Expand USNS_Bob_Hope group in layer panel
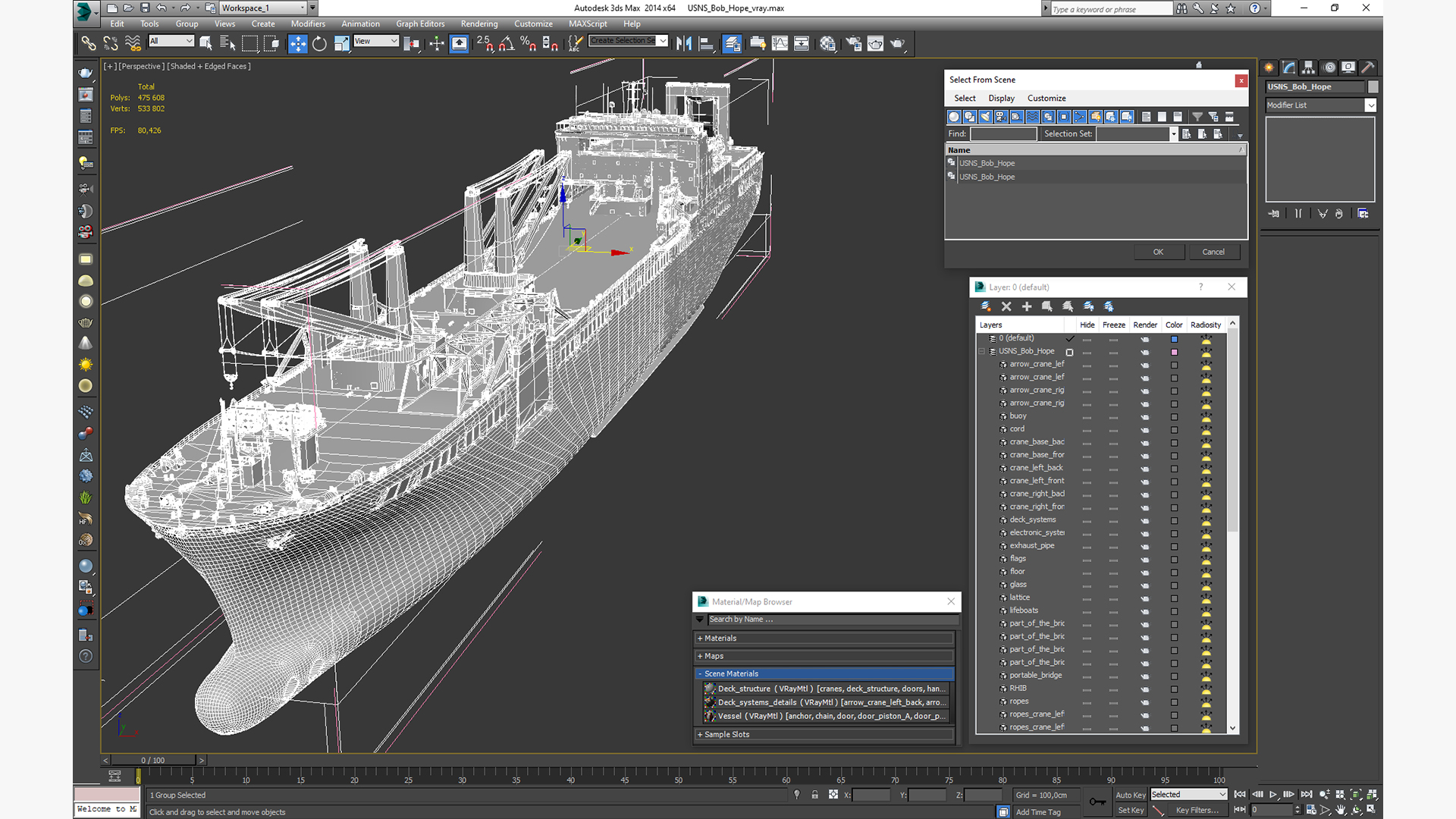 pos(983,351)
